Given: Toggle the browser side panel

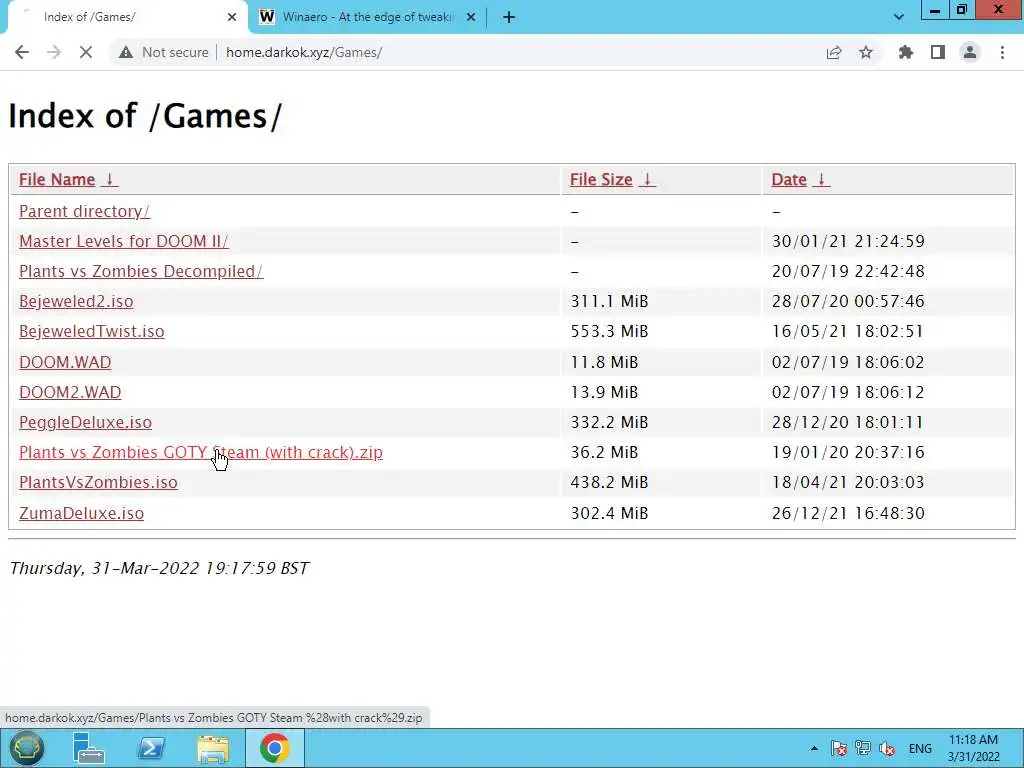Looking at the screenshot, I should (x=938, y=52).
